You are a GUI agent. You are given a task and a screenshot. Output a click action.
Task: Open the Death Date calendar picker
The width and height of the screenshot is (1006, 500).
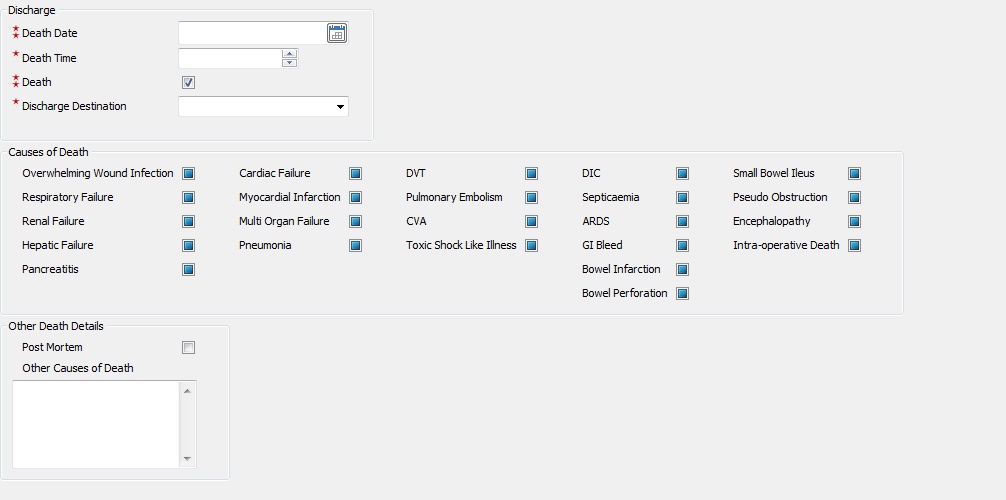click(x=337, y=34)
